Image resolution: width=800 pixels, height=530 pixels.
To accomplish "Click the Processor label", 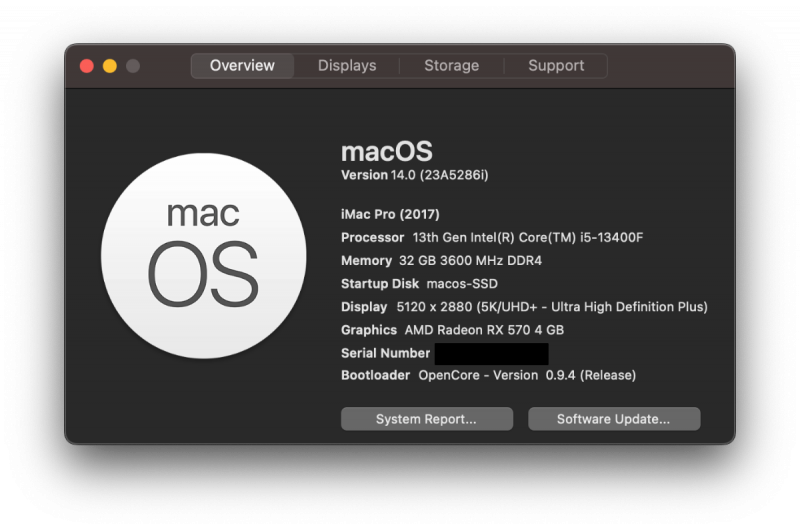I will (x=372, y=237).
